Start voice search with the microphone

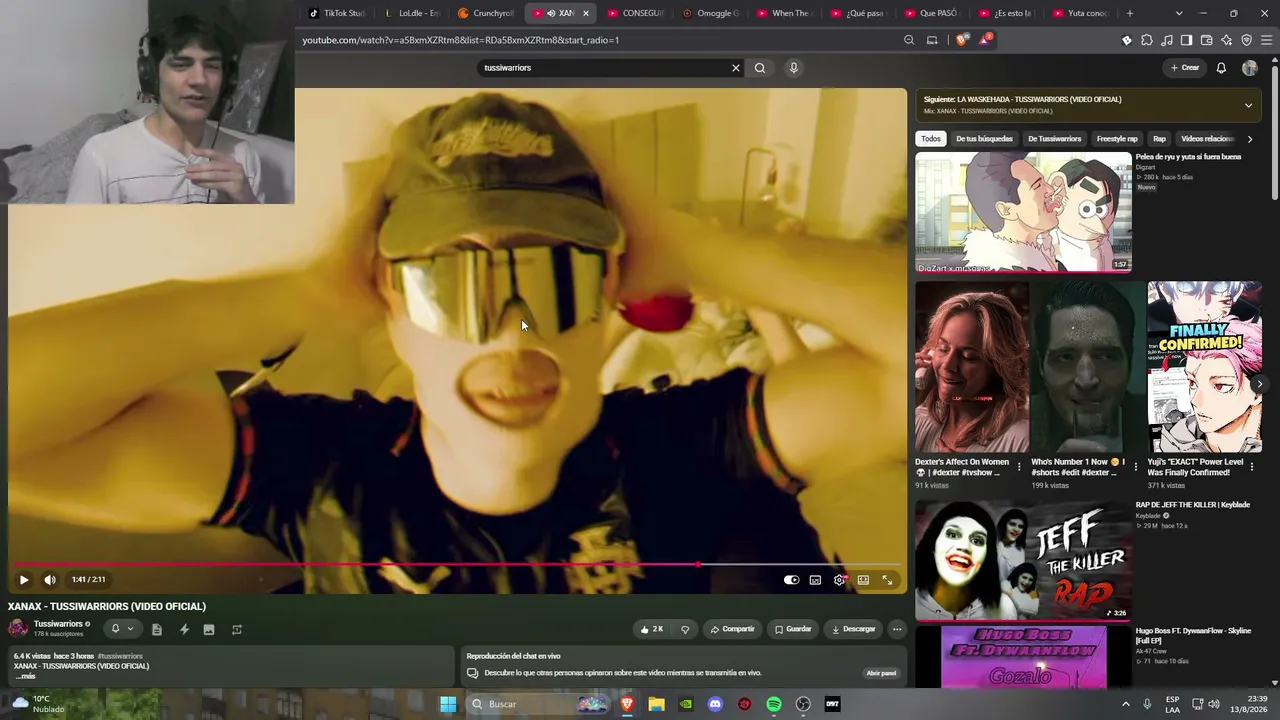coord(794,68)
